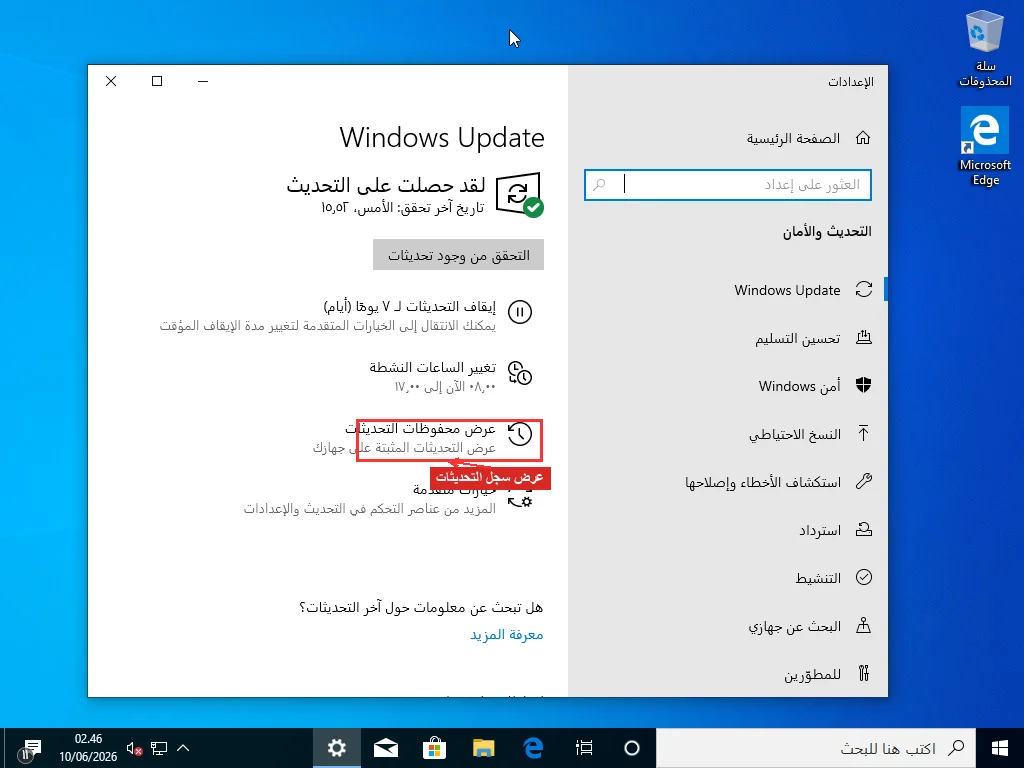
Task: Click the update history clock icon
Action: tap(520, 434)
